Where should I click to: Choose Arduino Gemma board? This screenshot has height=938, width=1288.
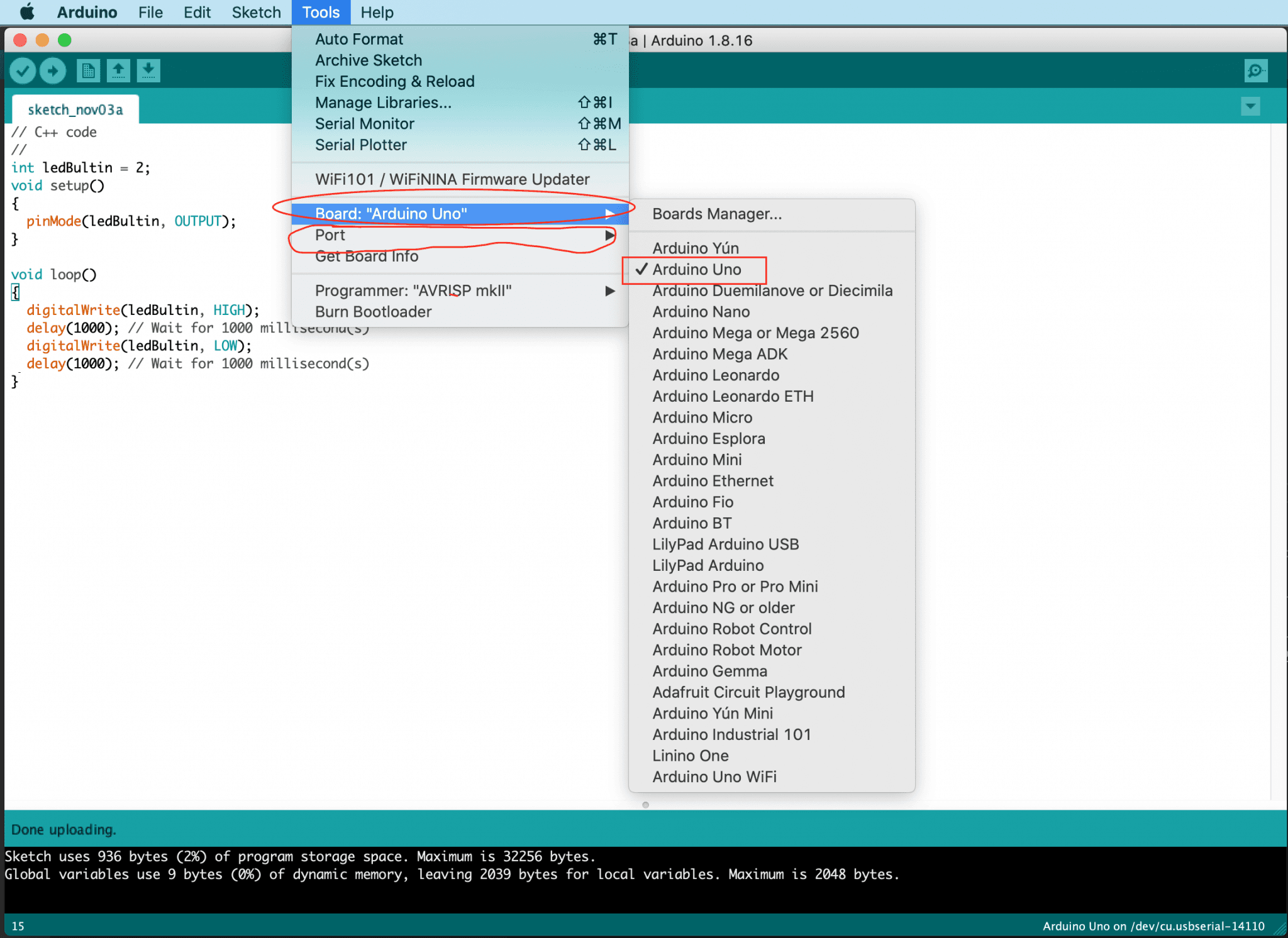tap(772, 671)
